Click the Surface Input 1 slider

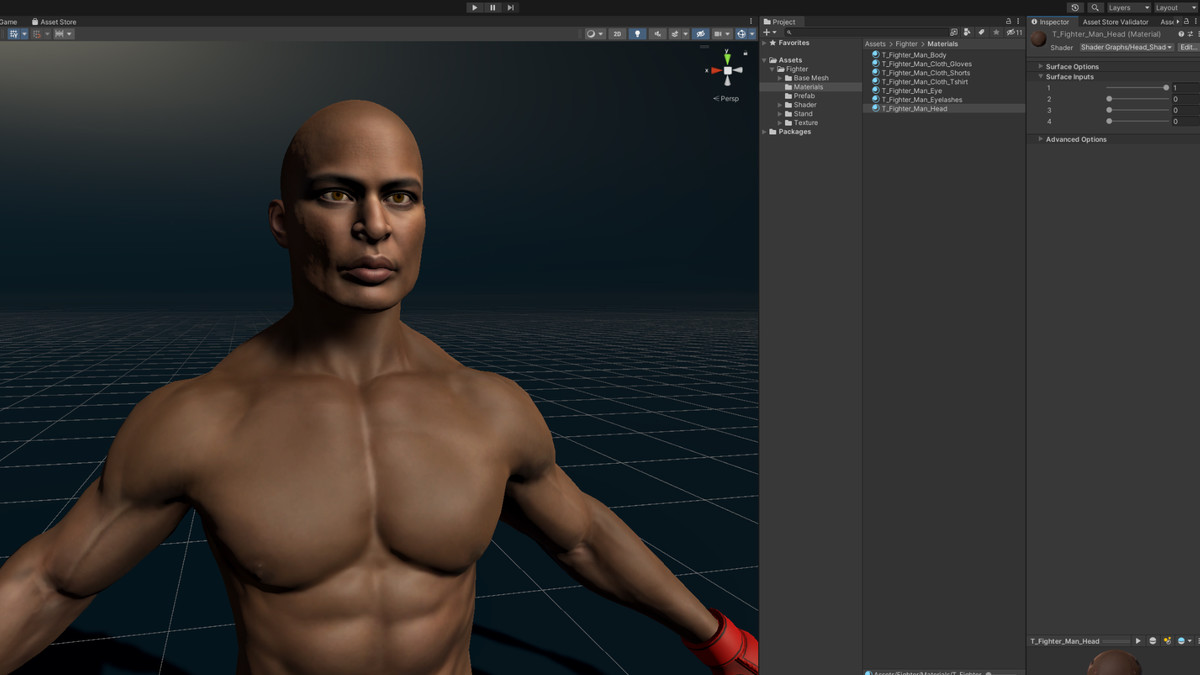[x=1137, y=88]
